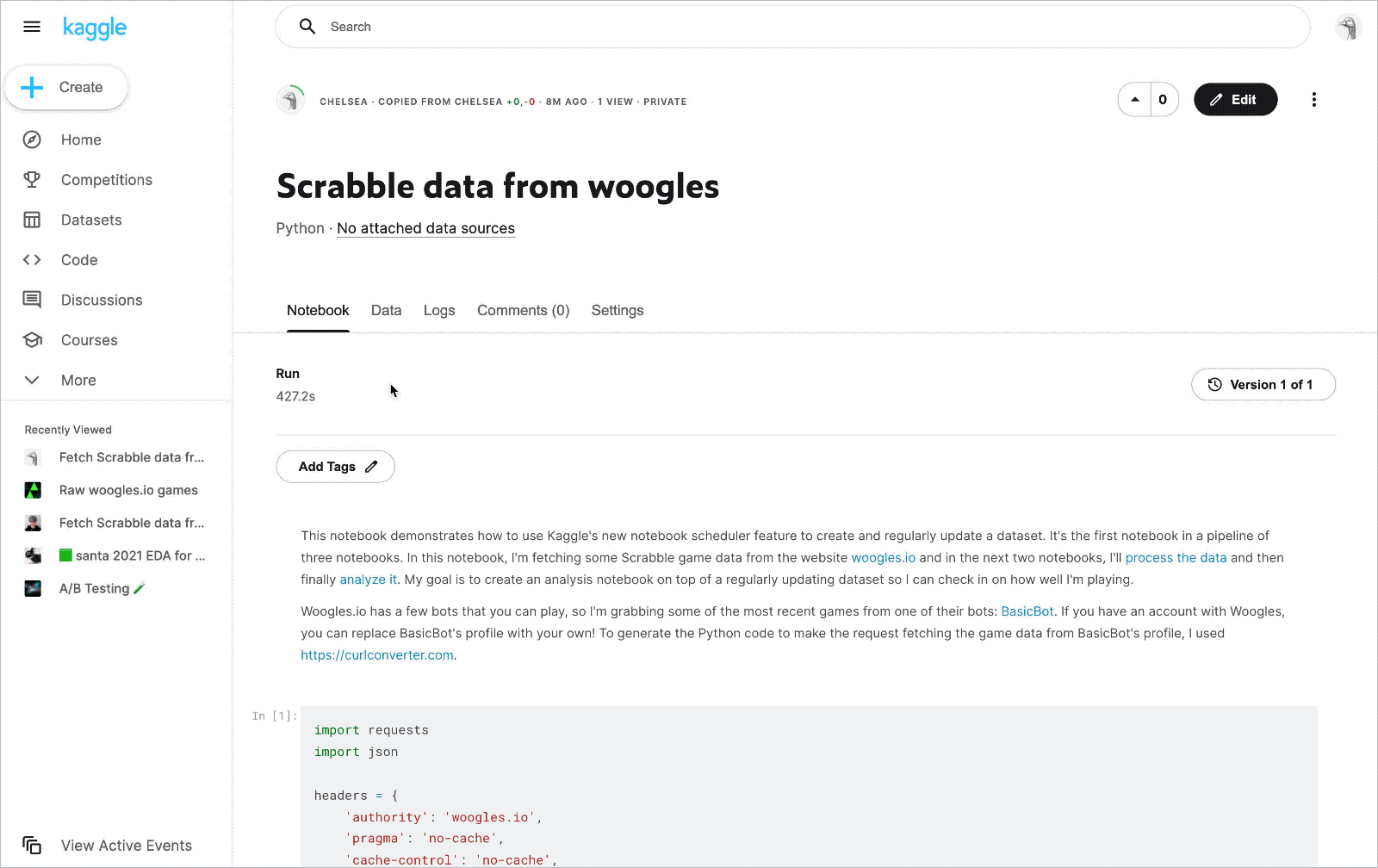
Task: Focus the Search input field
Action: 792,27
